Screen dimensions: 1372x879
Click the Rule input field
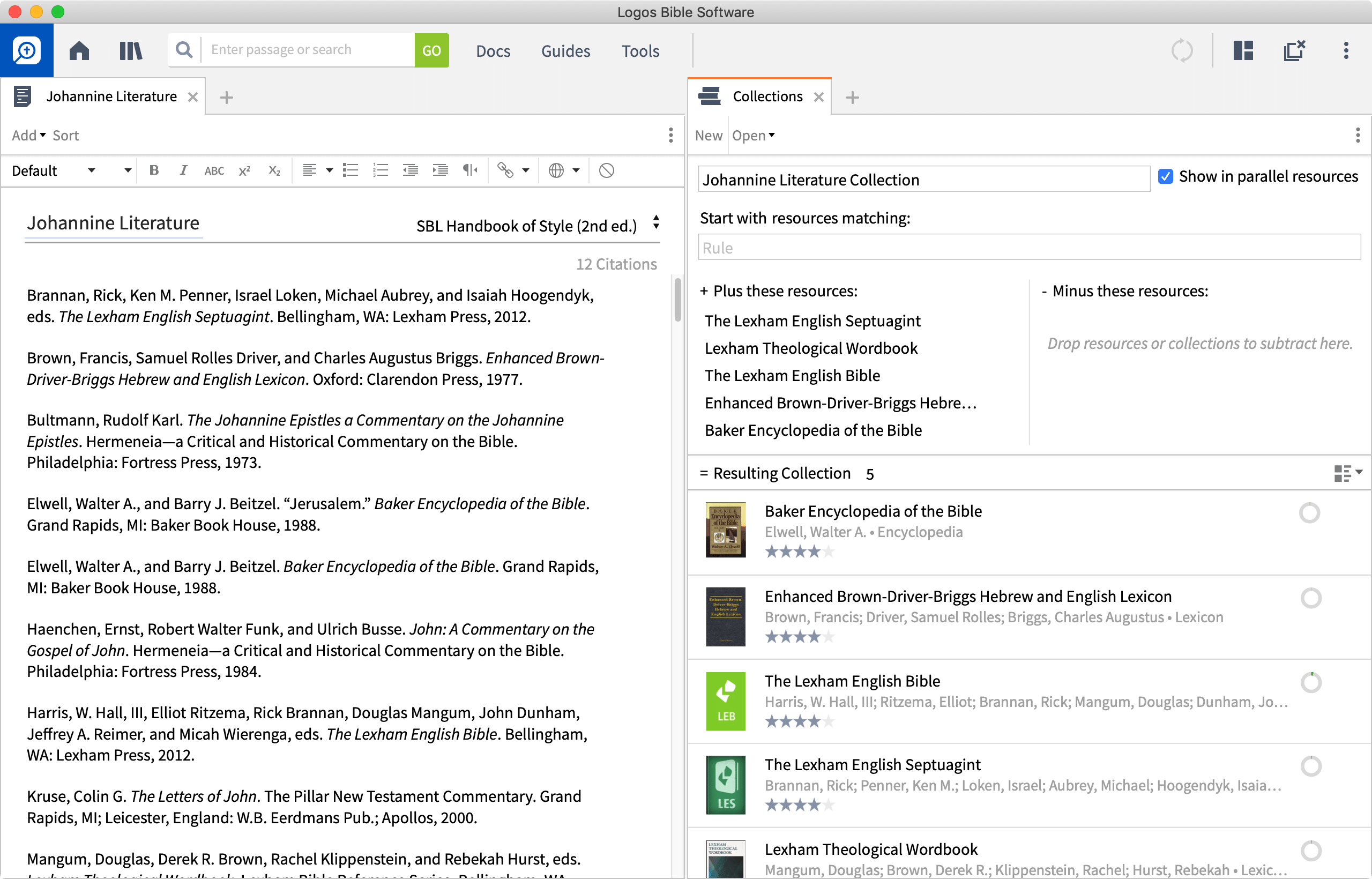[x=1028, y=248]
